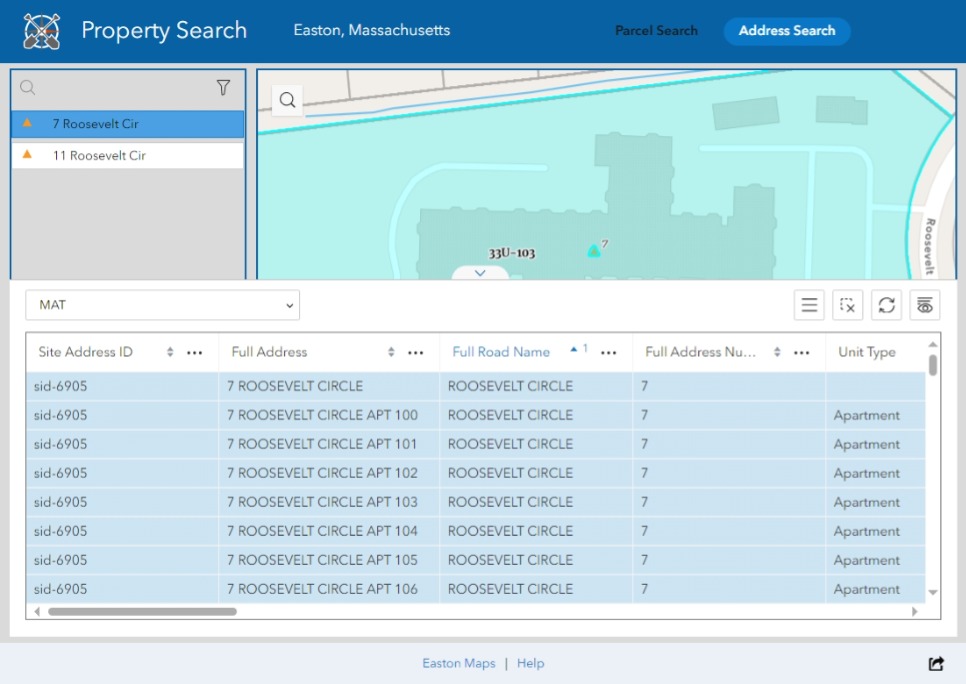Open the Easton Maps link
The height and width of the screenshot is (684, 966).
(x=459, y=663)
